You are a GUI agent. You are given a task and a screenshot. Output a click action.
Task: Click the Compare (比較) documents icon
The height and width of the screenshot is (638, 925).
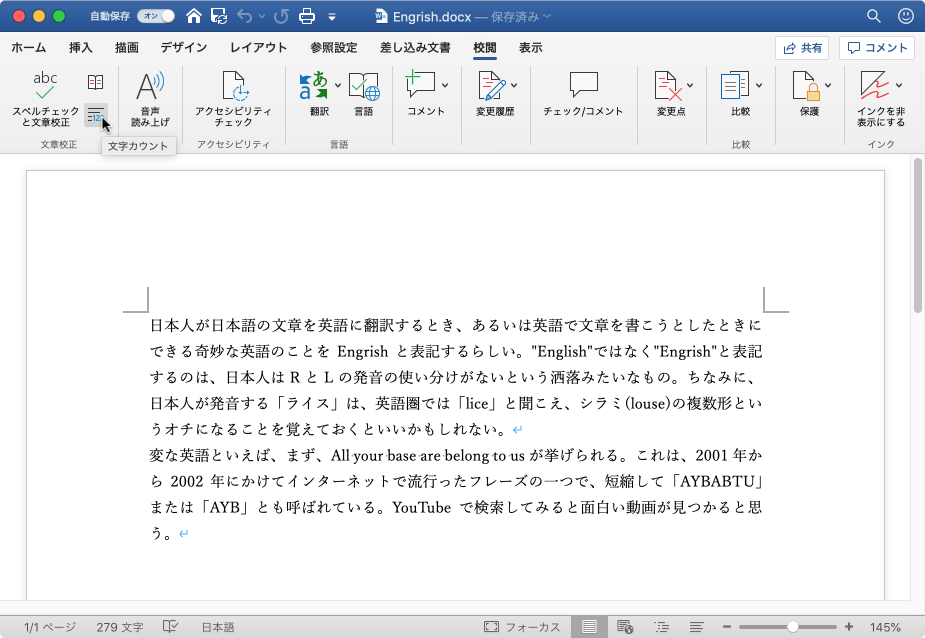tap(734, 86)
